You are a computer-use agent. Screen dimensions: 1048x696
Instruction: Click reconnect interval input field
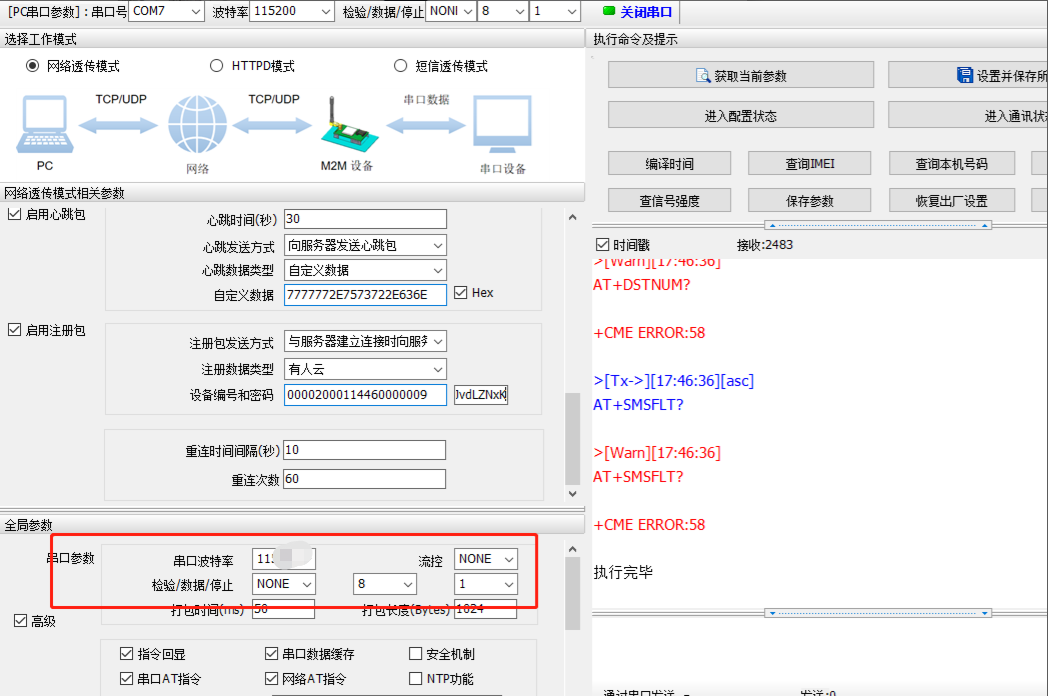click(x=364, y=450)
